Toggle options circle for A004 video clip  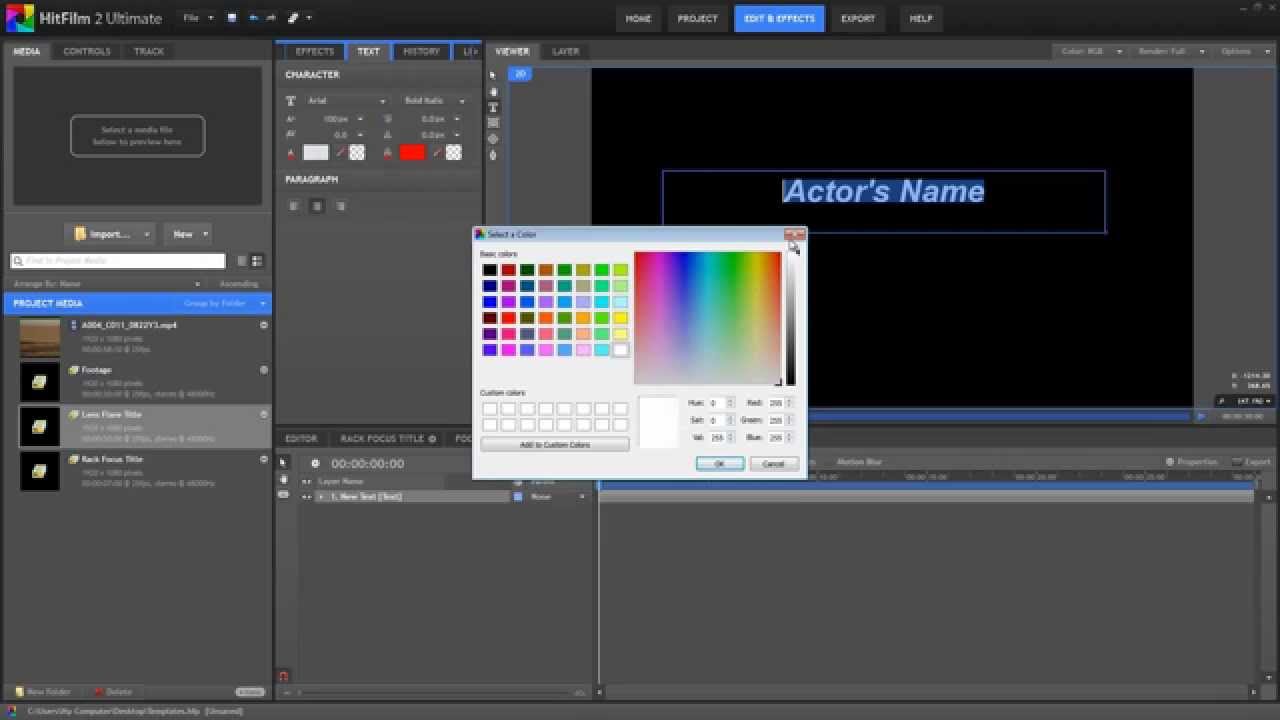click(264, 325)
